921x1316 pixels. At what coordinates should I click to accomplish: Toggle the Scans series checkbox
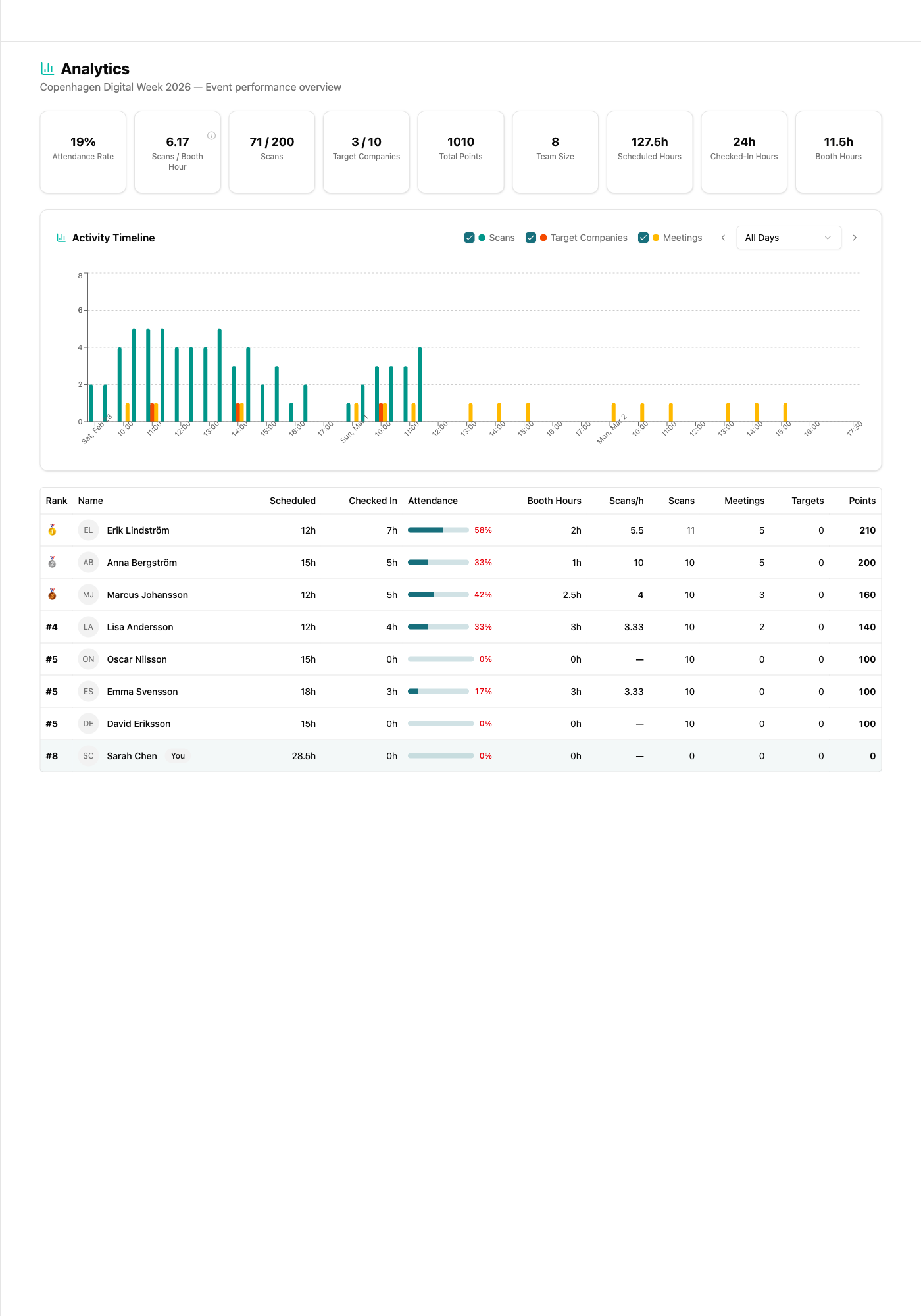tap(469, 238)
